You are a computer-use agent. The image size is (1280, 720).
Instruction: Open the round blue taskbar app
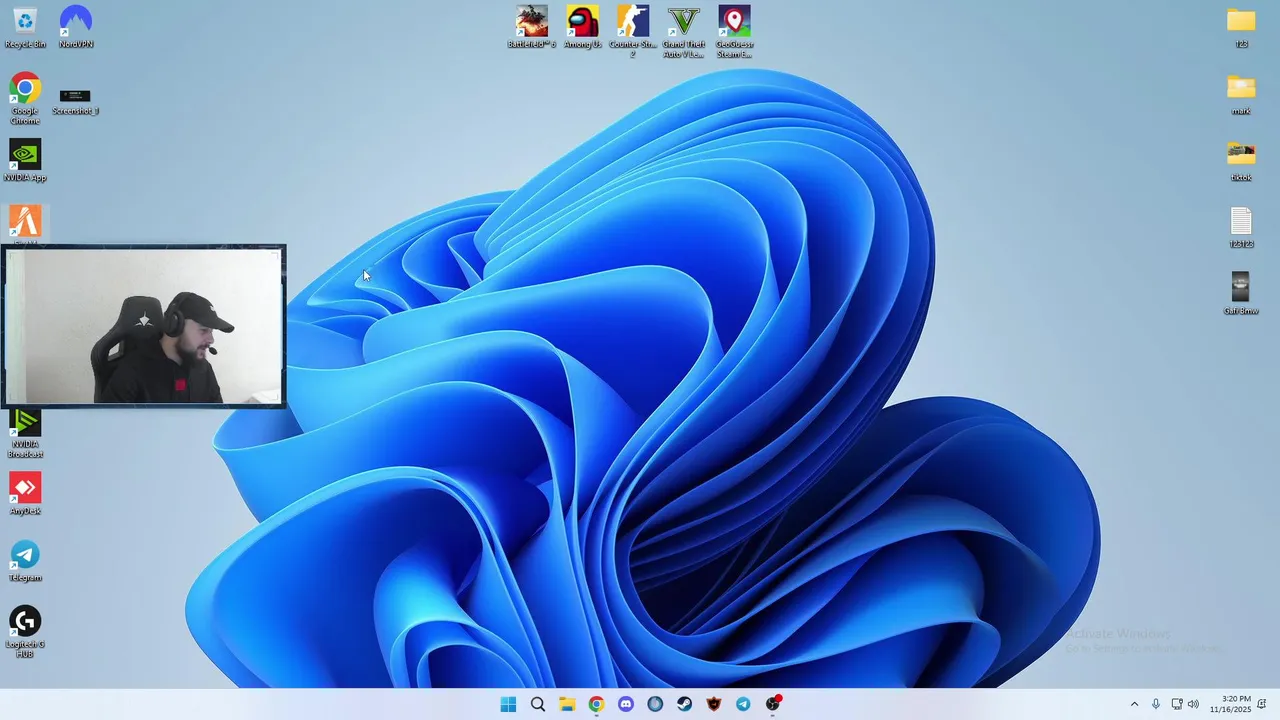click(655, 704)
